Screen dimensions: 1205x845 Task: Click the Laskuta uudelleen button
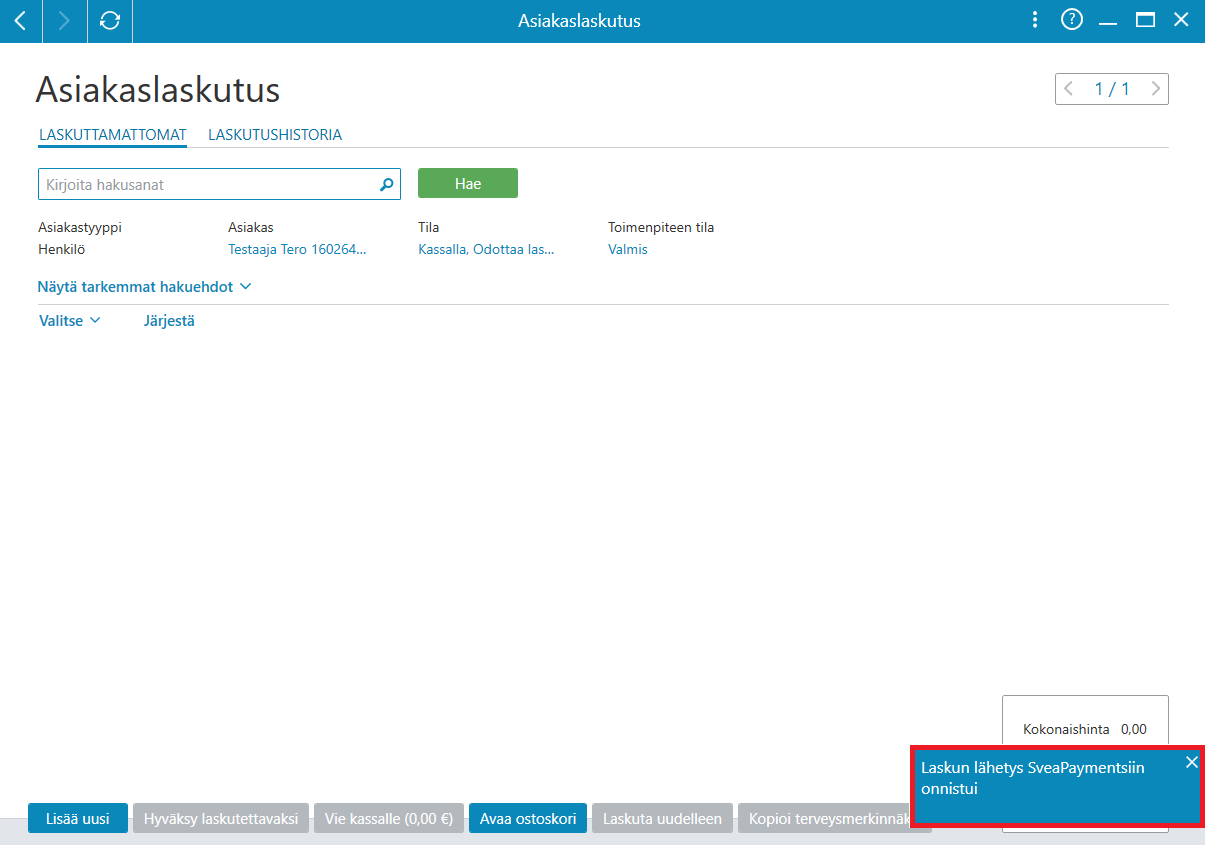click(x=663, y=818)
